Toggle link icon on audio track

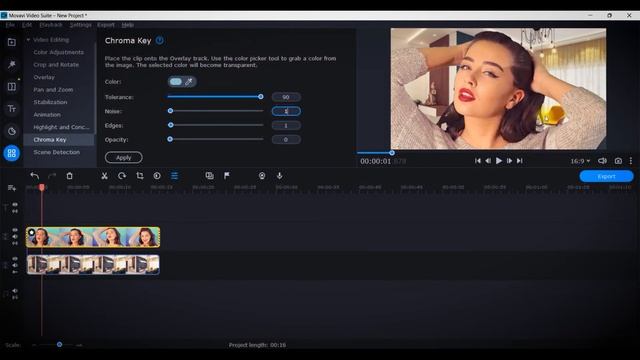[x=15, y=298]
